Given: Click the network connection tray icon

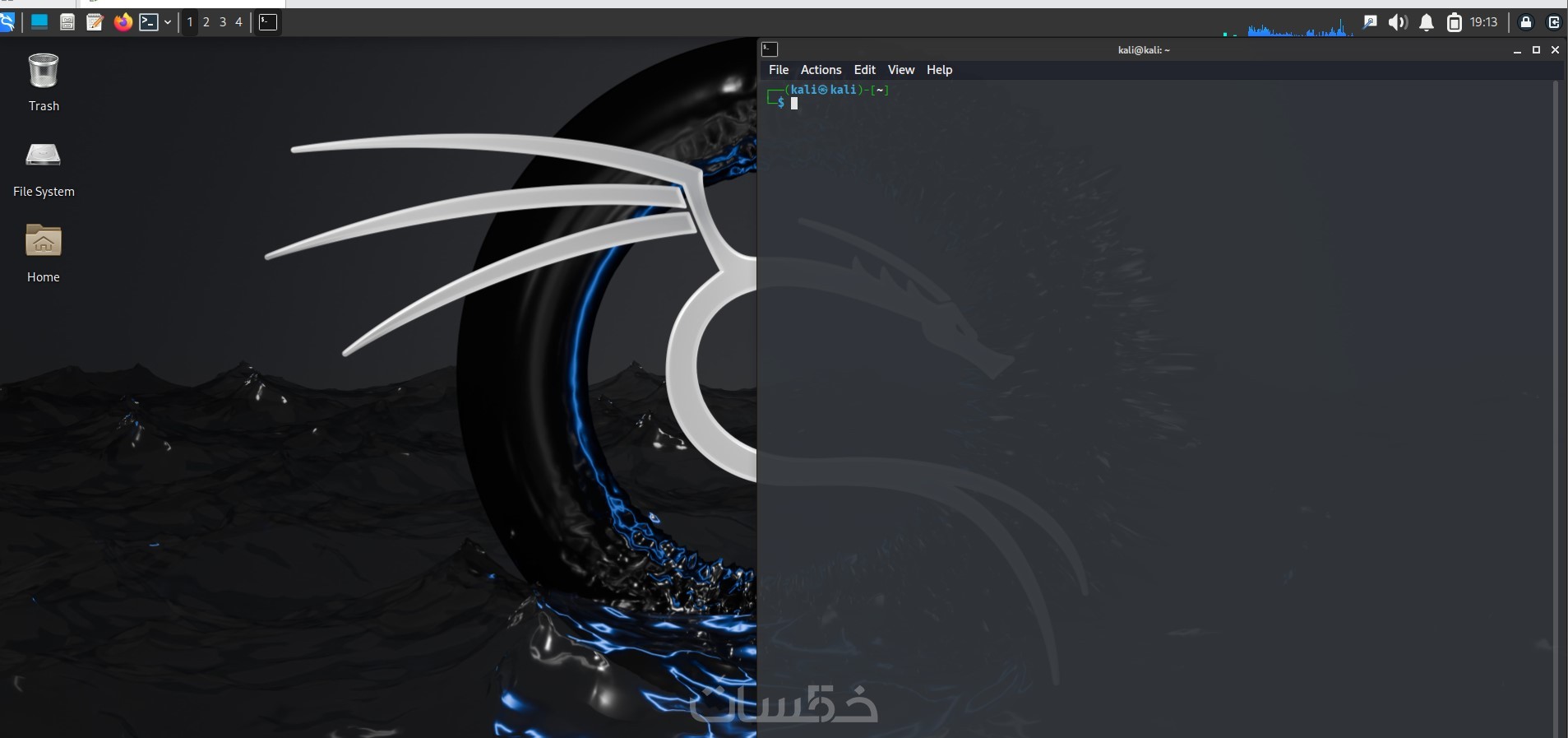Looking at the screenshot, I should tap(1370, 22).
